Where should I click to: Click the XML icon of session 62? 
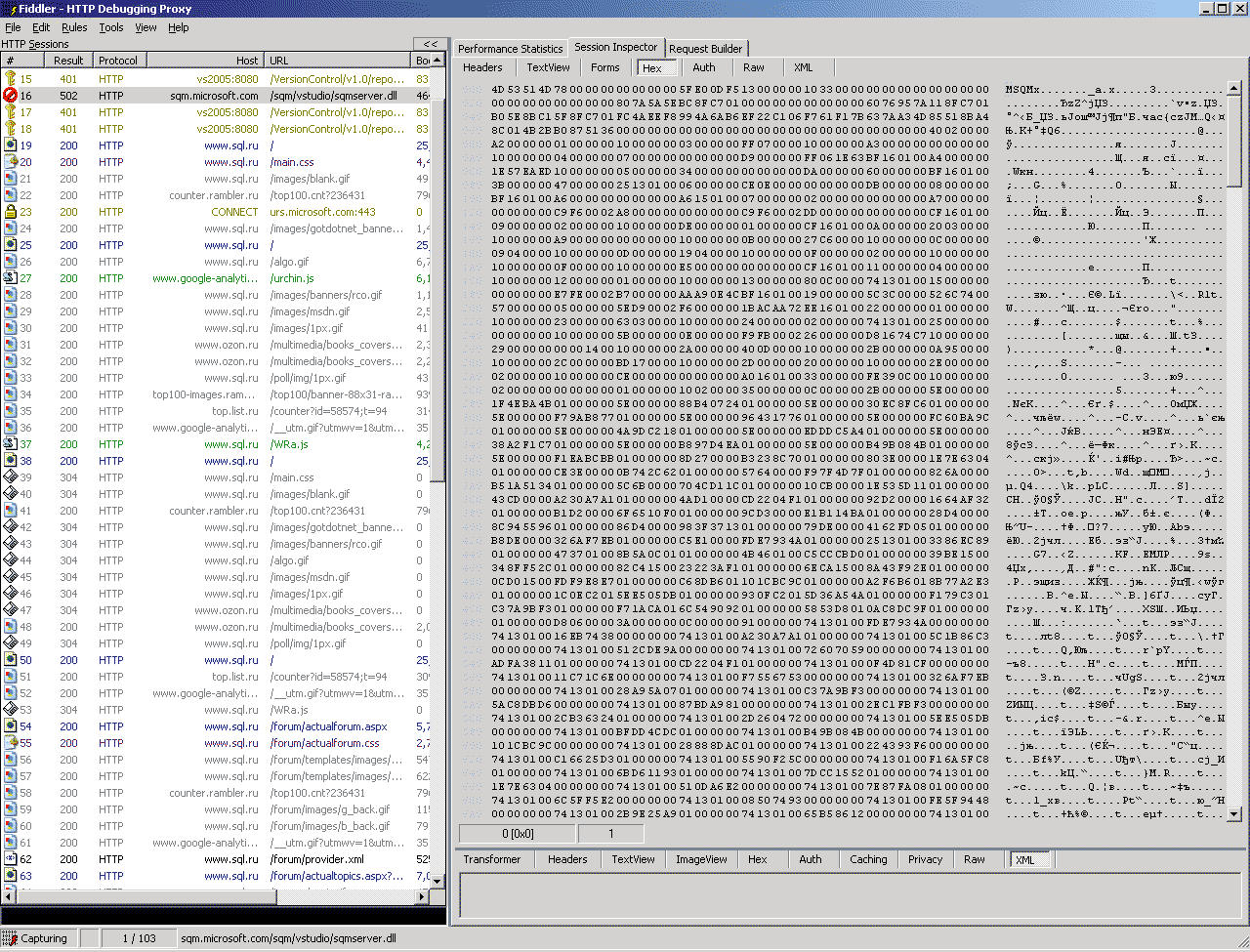pyautogui.click(x=11, y=859)
